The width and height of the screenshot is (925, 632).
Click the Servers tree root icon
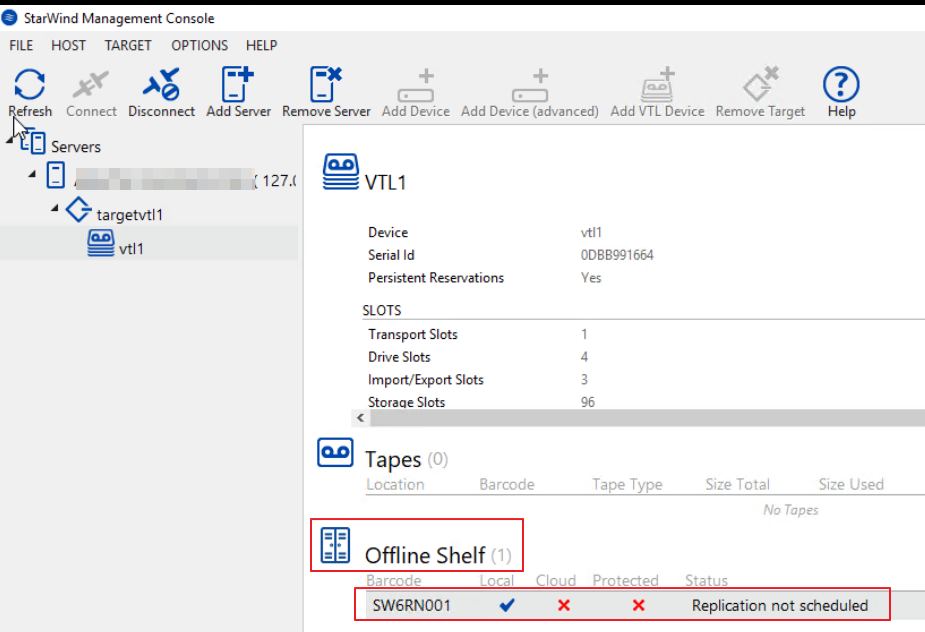34,143
